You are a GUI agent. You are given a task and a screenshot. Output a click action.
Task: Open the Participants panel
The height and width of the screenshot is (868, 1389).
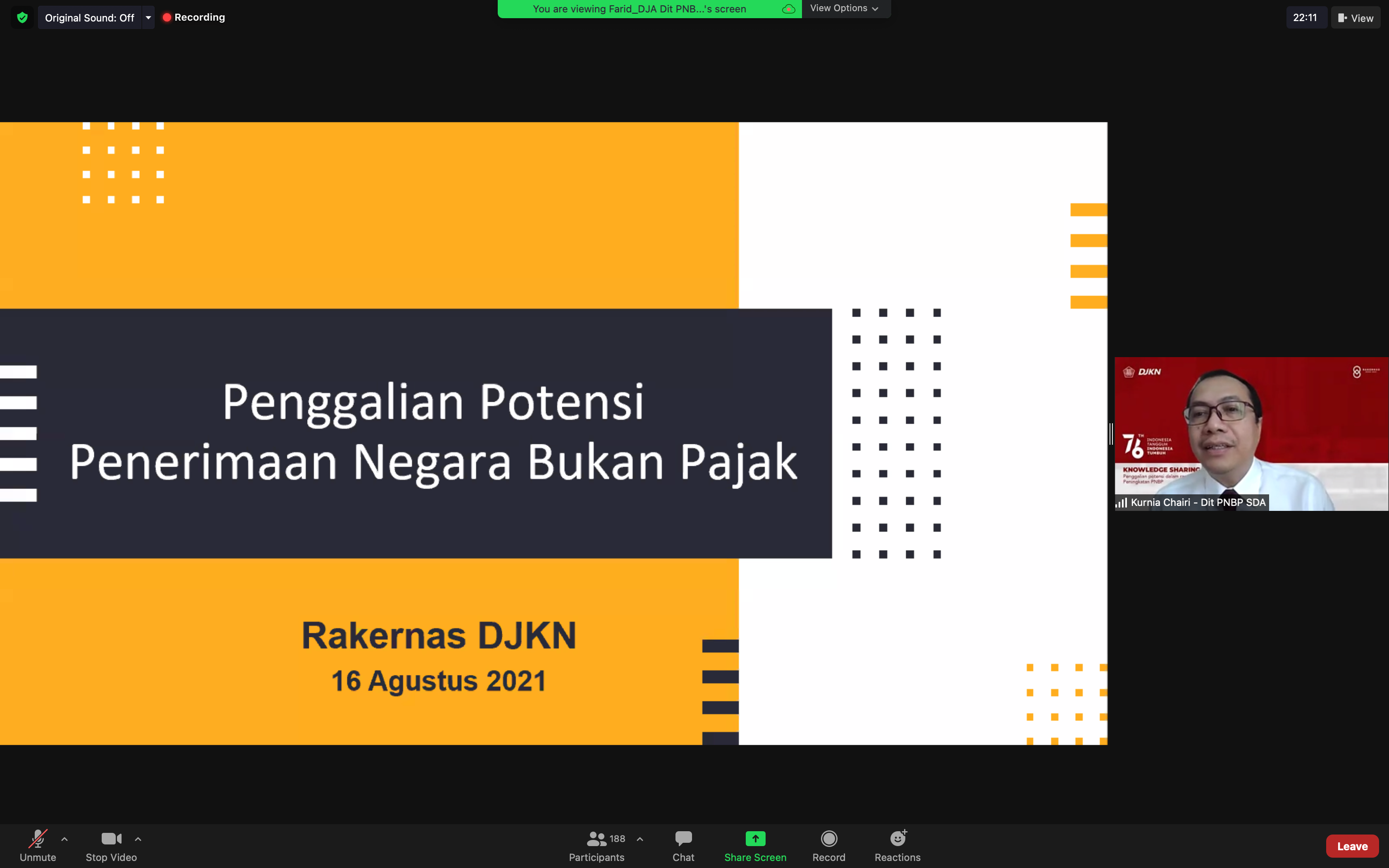click(x=597, y=845)
